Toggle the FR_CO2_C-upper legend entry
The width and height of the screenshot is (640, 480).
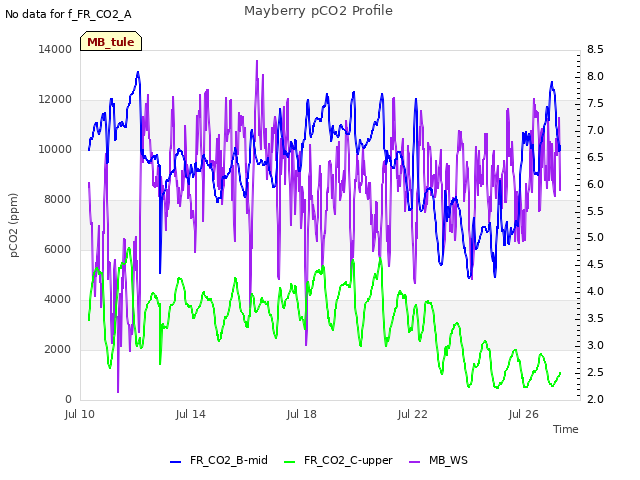pos(338,460)
